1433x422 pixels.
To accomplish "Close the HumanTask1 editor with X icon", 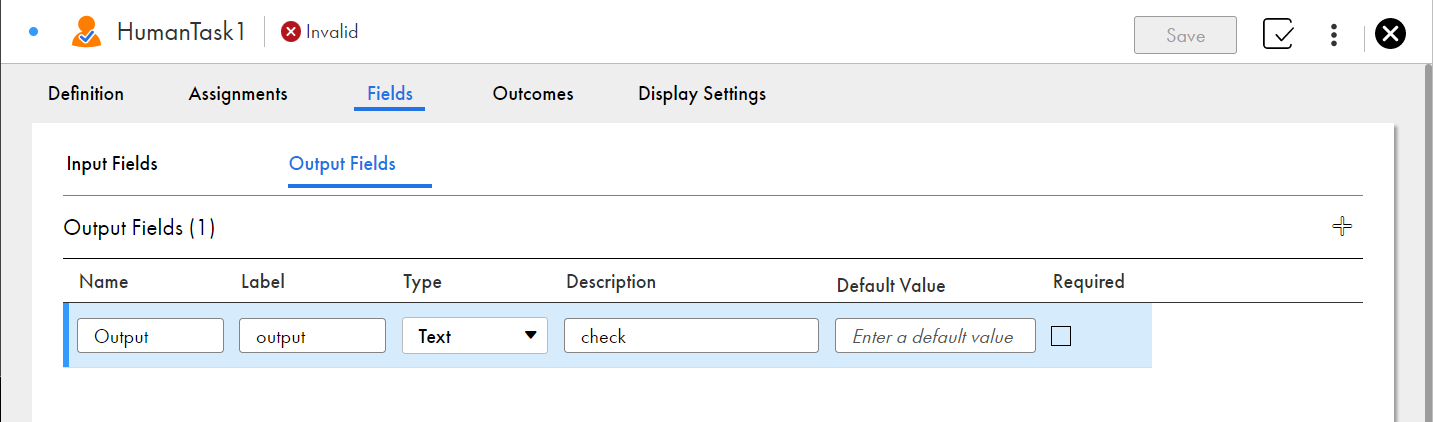I will tap(1390, 34).
